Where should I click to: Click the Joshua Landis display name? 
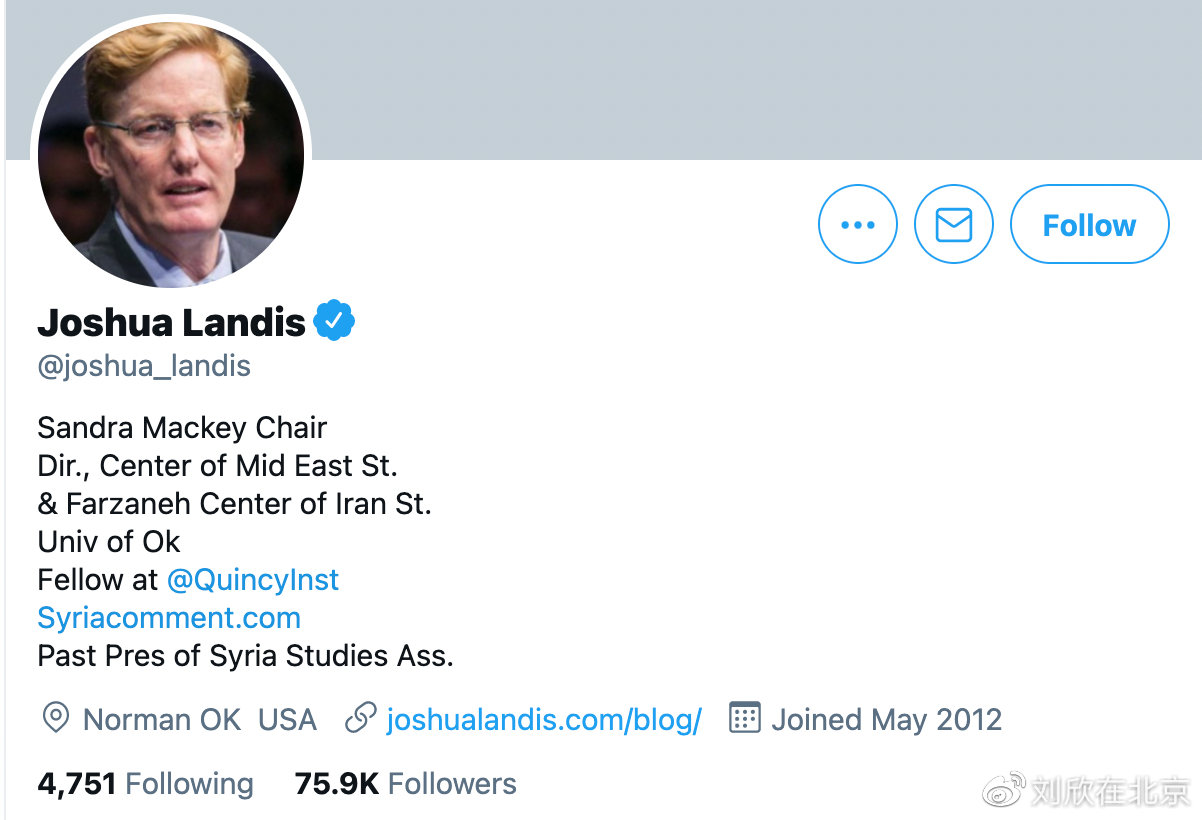pos(171,322)
